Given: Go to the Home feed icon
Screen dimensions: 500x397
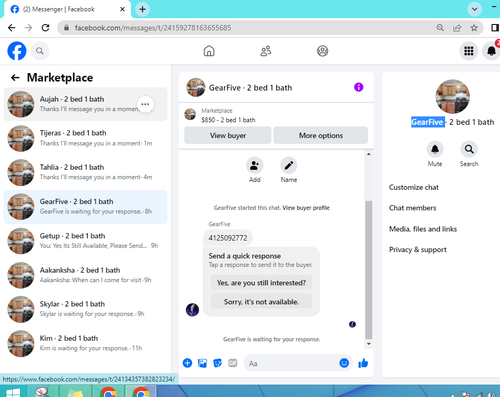Looking at the screenshot, I should pos(209,51).
